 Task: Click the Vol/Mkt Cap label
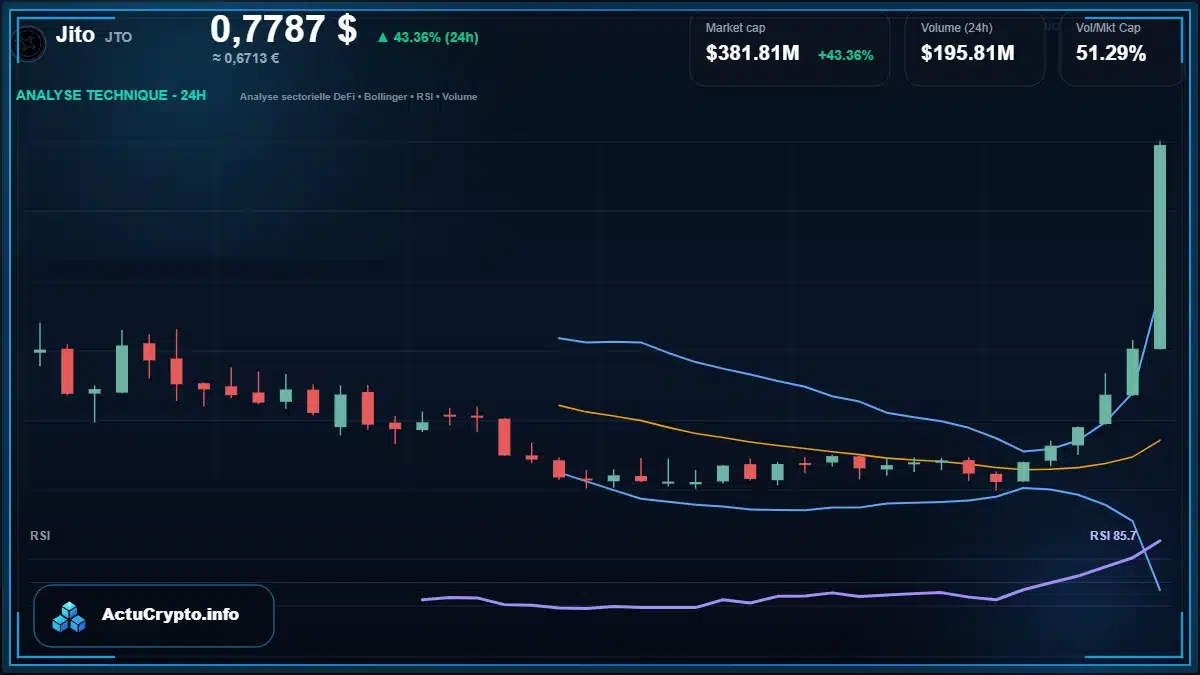pos(1108,28)
